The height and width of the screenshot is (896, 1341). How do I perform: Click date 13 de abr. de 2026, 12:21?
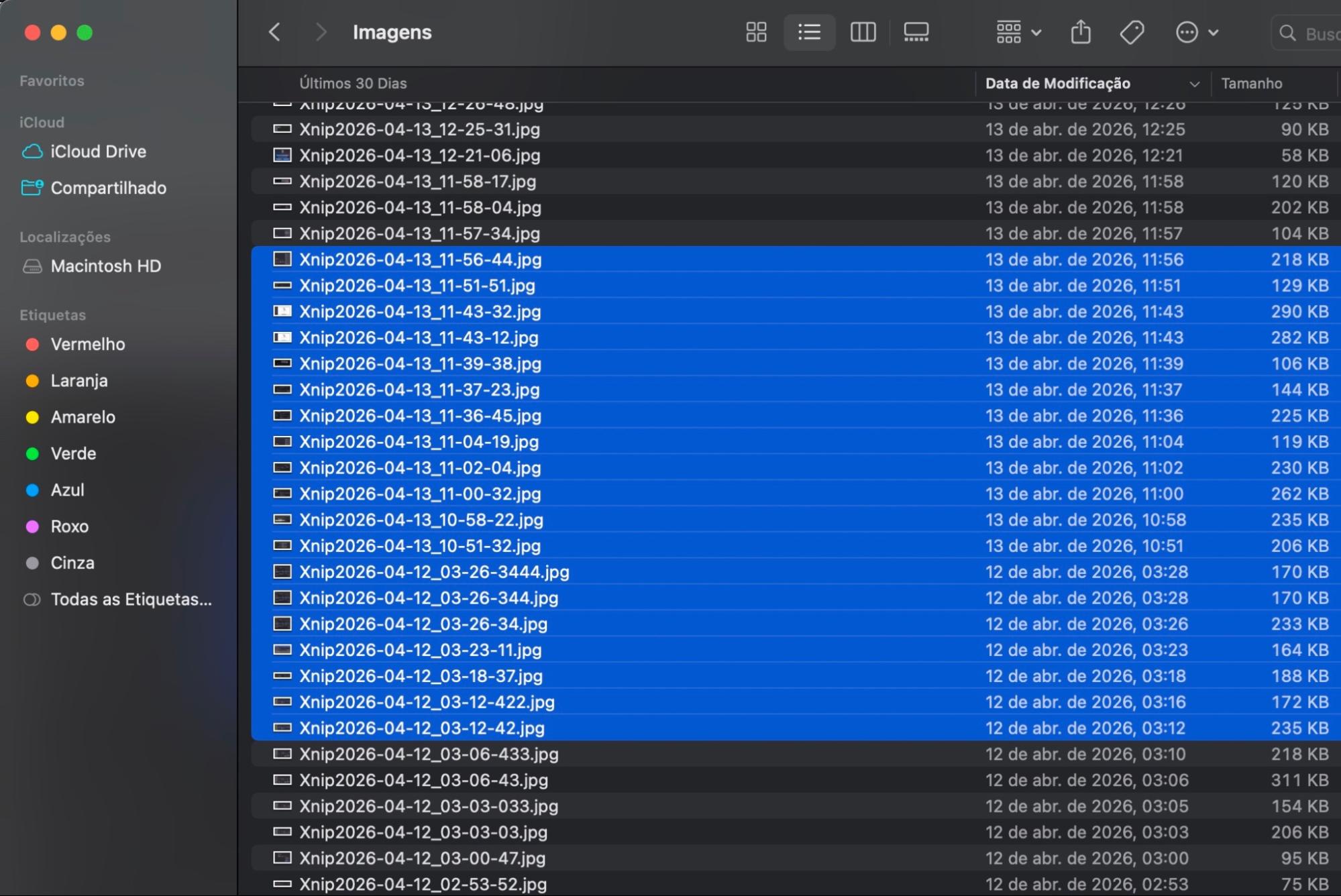[x=1084, y=155]
